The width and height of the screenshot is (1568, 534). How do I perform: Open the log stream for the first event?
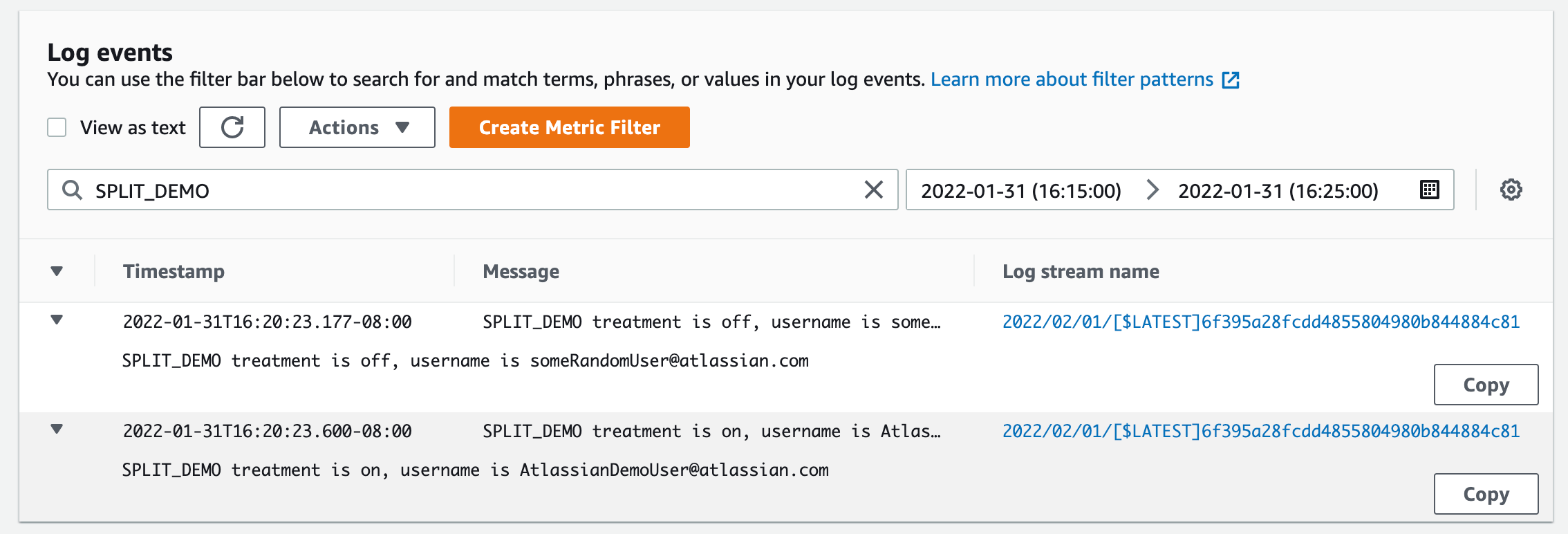pyautogui.click(x=1260, y=321)
